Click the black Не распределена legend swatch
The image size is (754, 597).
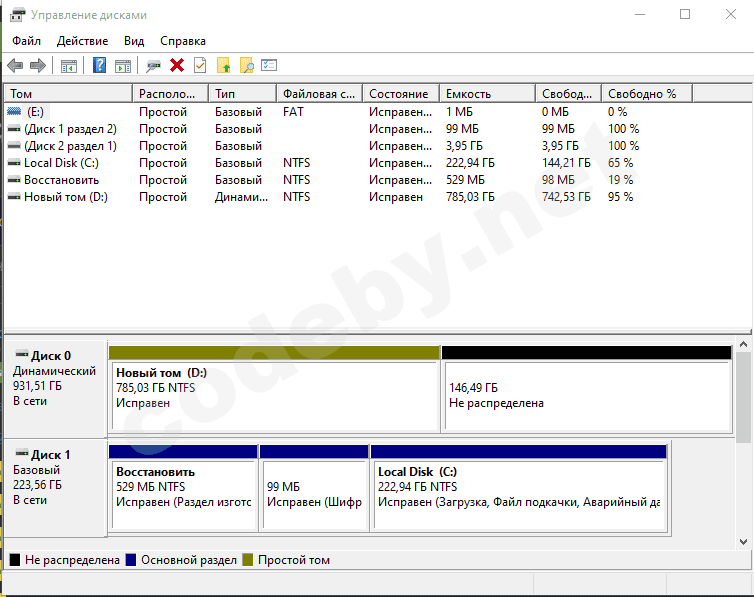pyautogui.click(x=15, y=560)
